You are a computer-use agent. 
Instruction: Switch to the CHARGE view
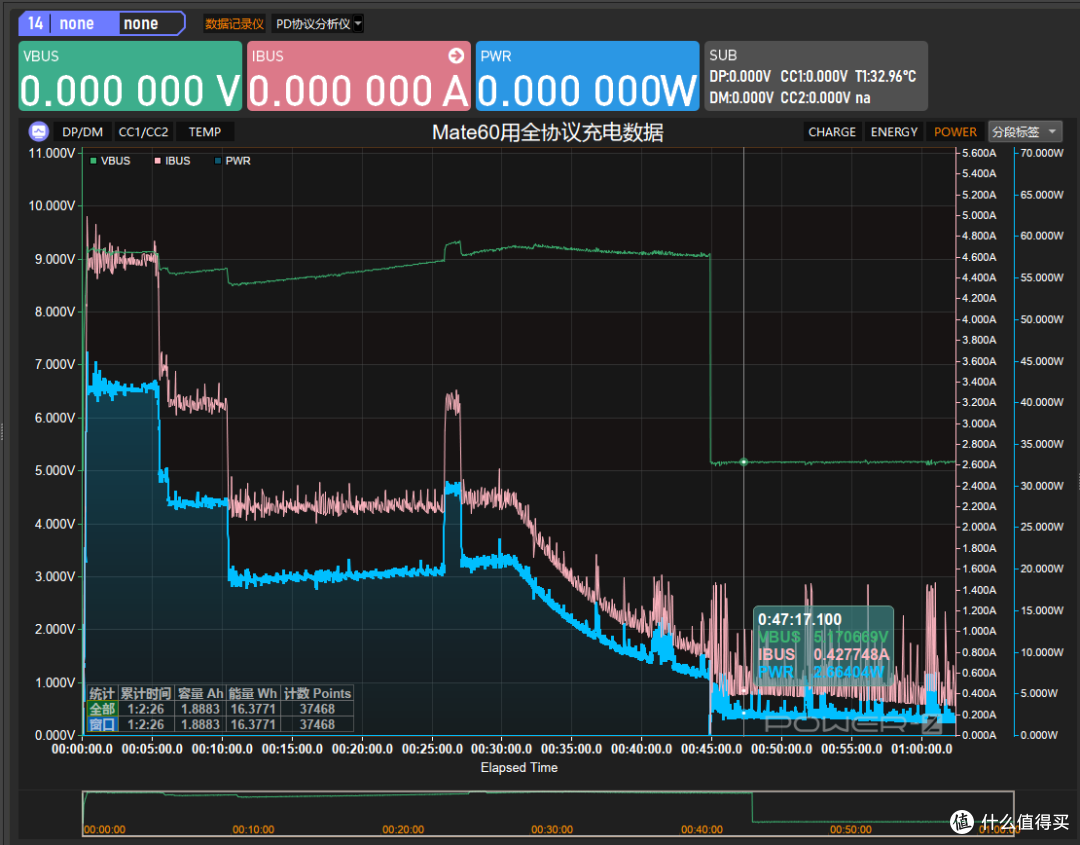[831, 132]
